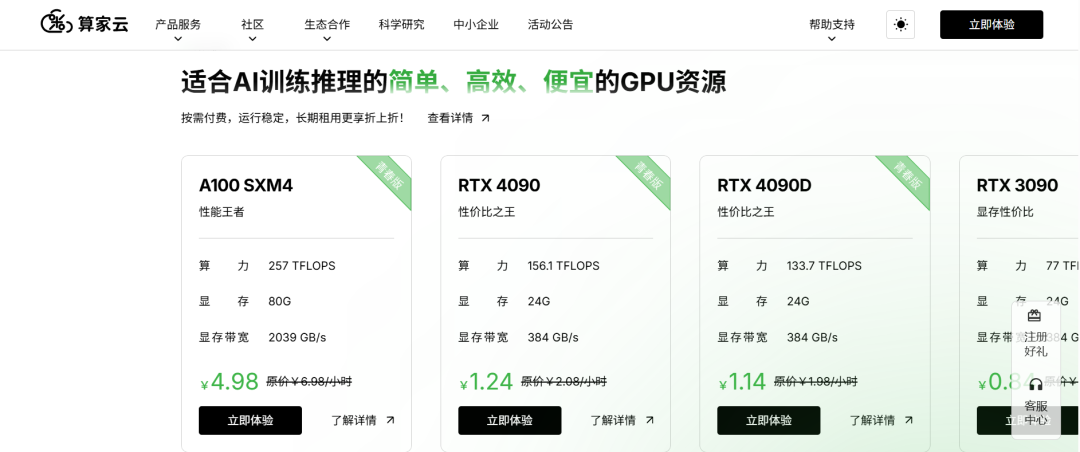Click the arrow icon next to 查看详情
This screenshot has height=452, width=1080.
point(486,118)
